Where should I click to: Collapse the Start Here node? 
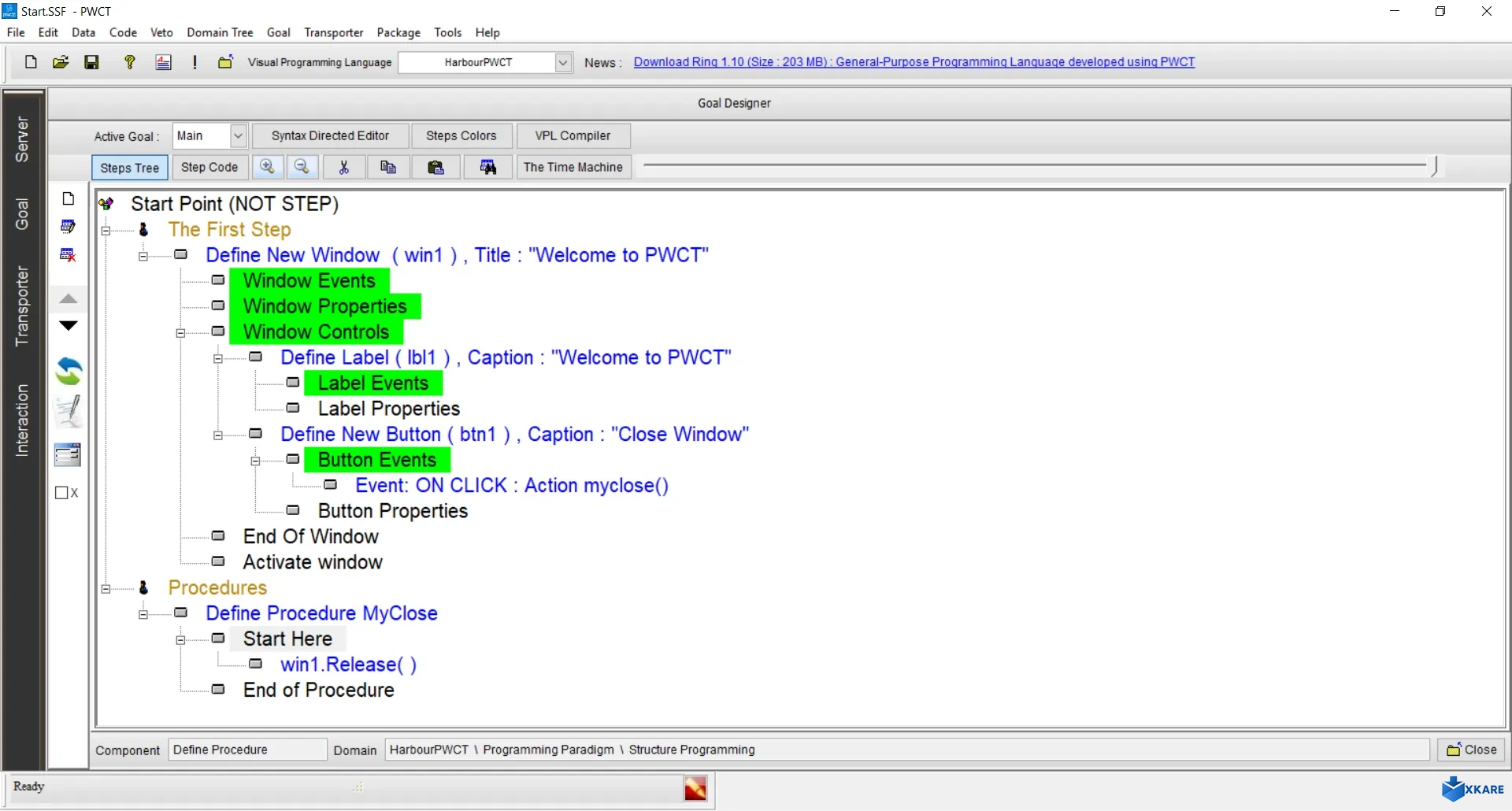coord(181,640)
